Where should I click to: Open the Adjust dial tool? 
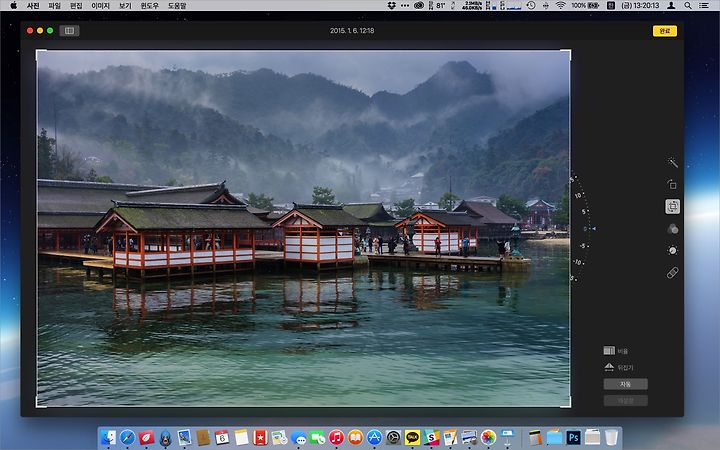click(x=672, y=250)
